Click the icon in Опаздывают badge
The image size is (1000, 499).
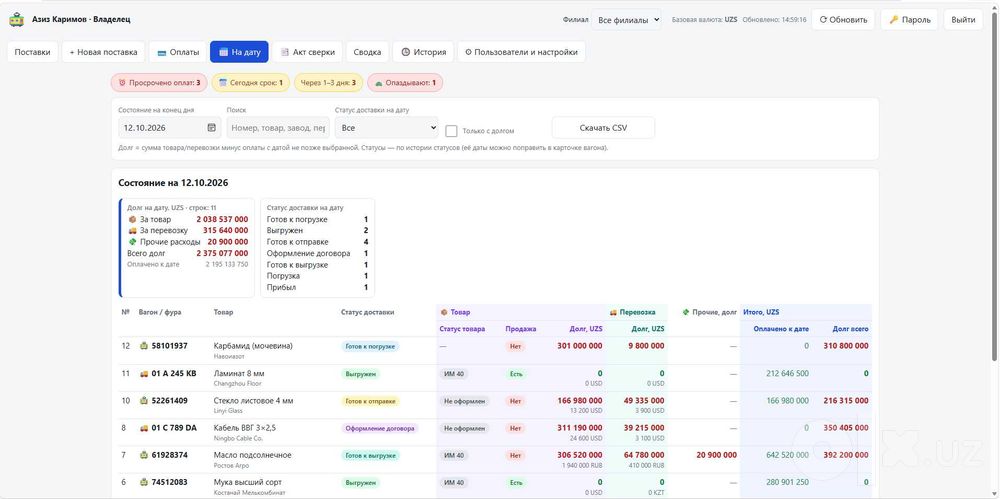pyautogui.click(x=379, y=83)
